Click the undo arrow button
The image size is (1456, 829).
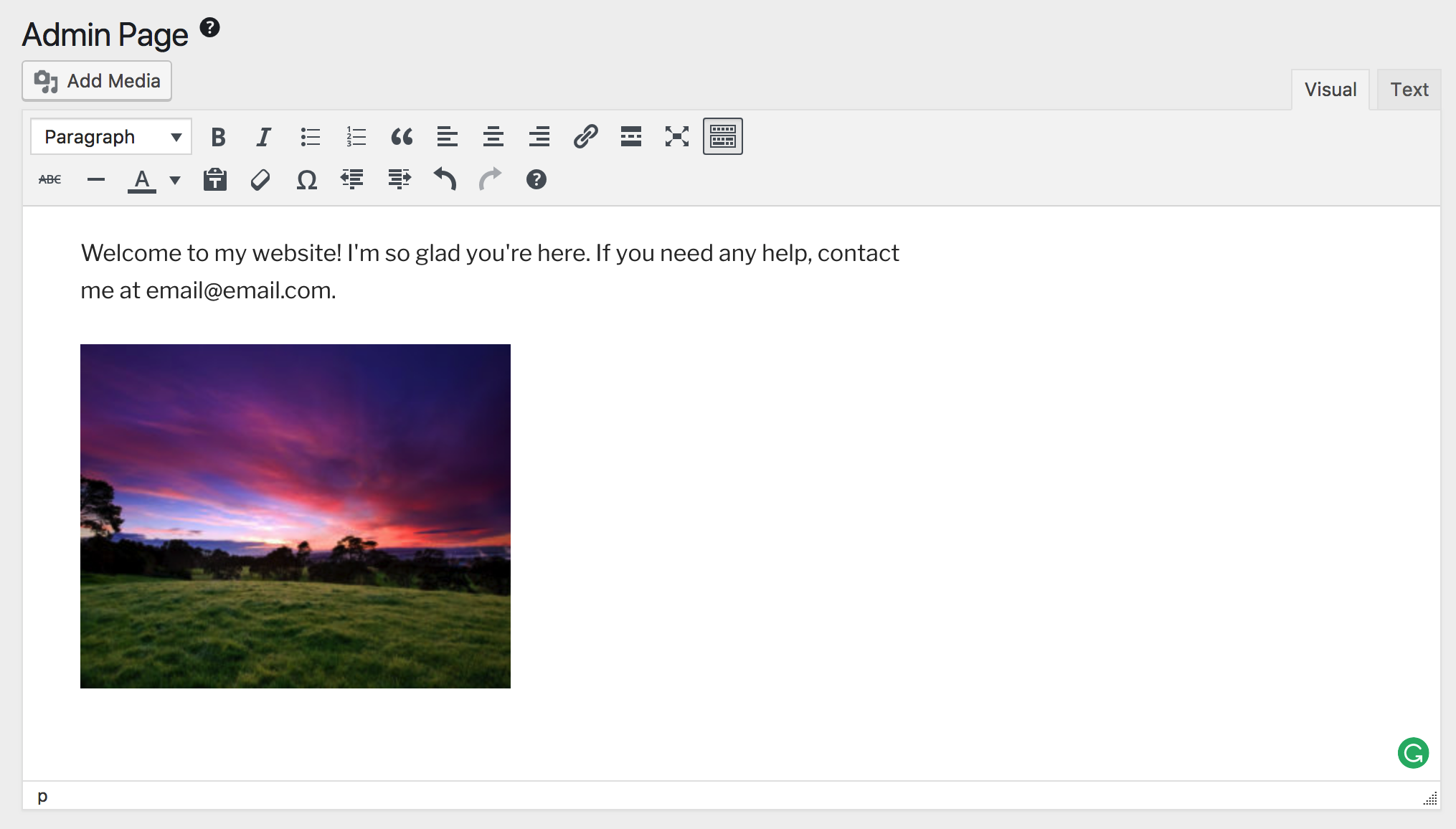click(445, 180)
